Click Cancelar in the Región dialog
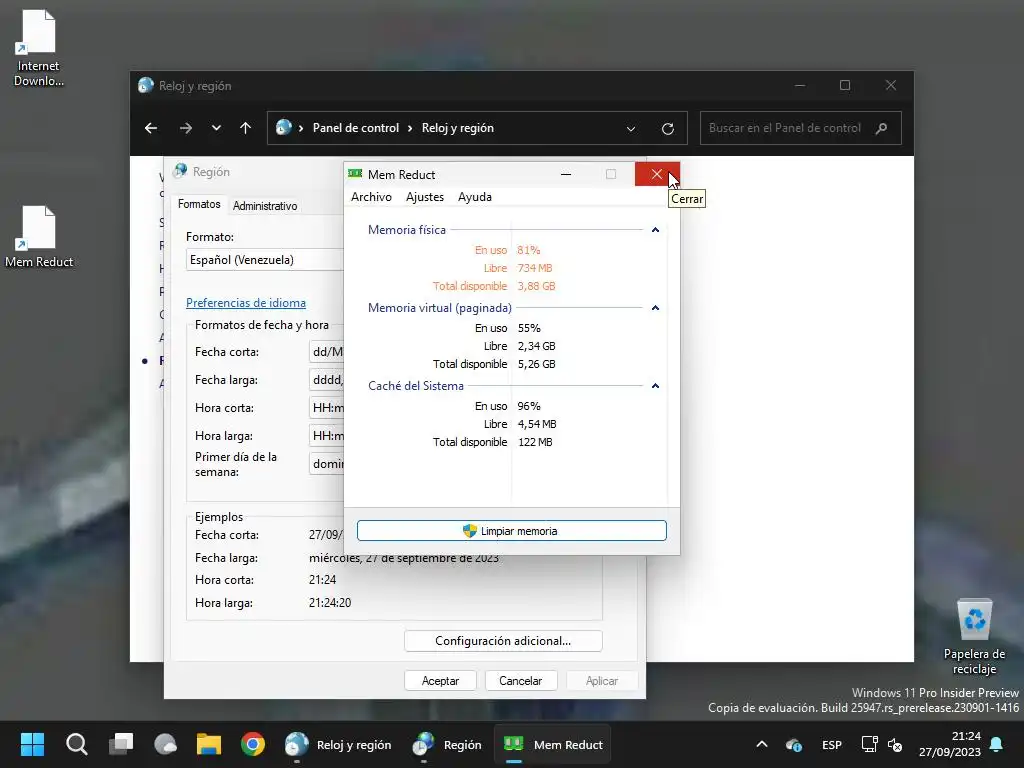 [520, 680]
